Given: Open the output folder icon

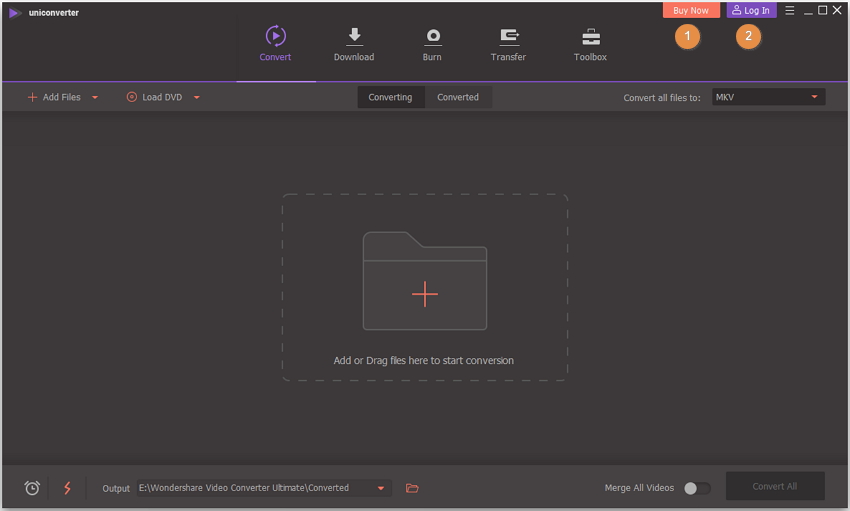Looking at the screenshot, I should [x=412, y=488].
